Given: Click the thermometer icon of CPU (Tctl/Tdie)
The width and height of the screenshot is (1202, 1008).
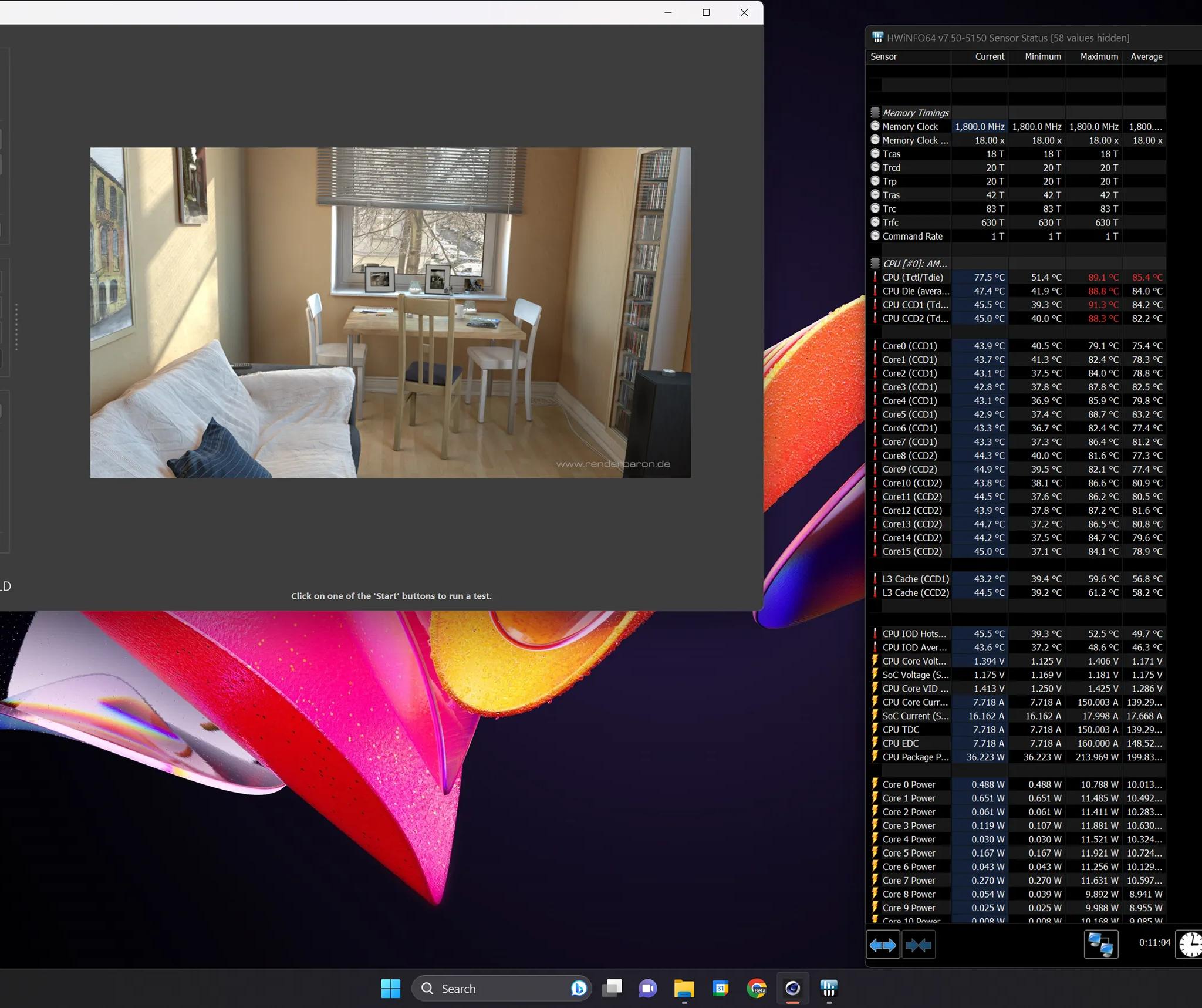Looking at the screenshot, I should [875, 277].
